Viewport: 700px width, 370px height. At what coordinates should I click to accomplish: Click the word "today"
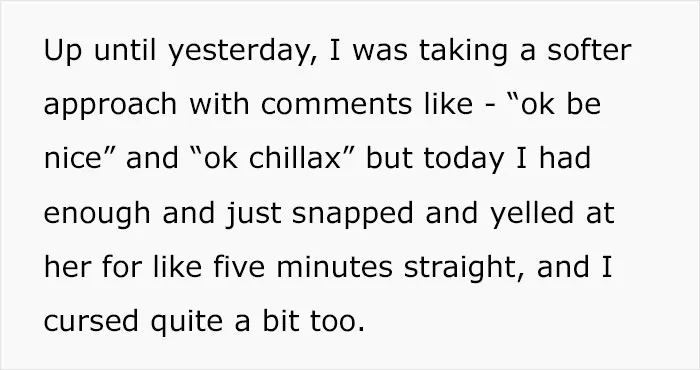(464, 160)
